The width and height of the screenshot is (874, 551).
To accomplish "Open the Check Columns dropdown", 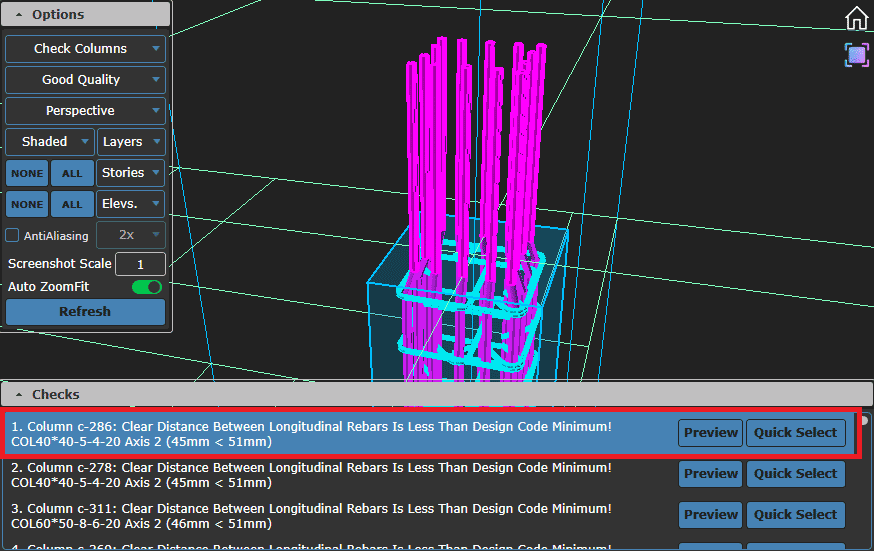I will click(x=85, y=48).
